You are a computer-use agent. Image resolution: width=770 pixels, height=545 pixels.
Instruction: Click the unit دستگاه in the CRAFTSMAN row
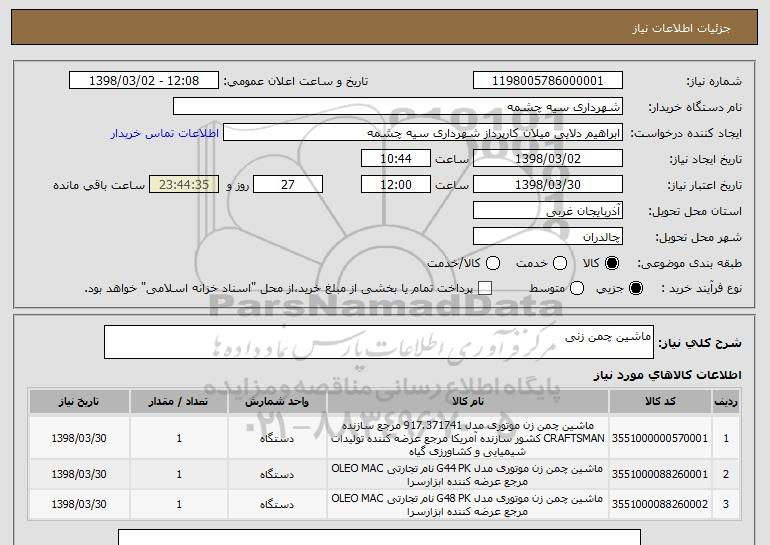pos(277,438)
